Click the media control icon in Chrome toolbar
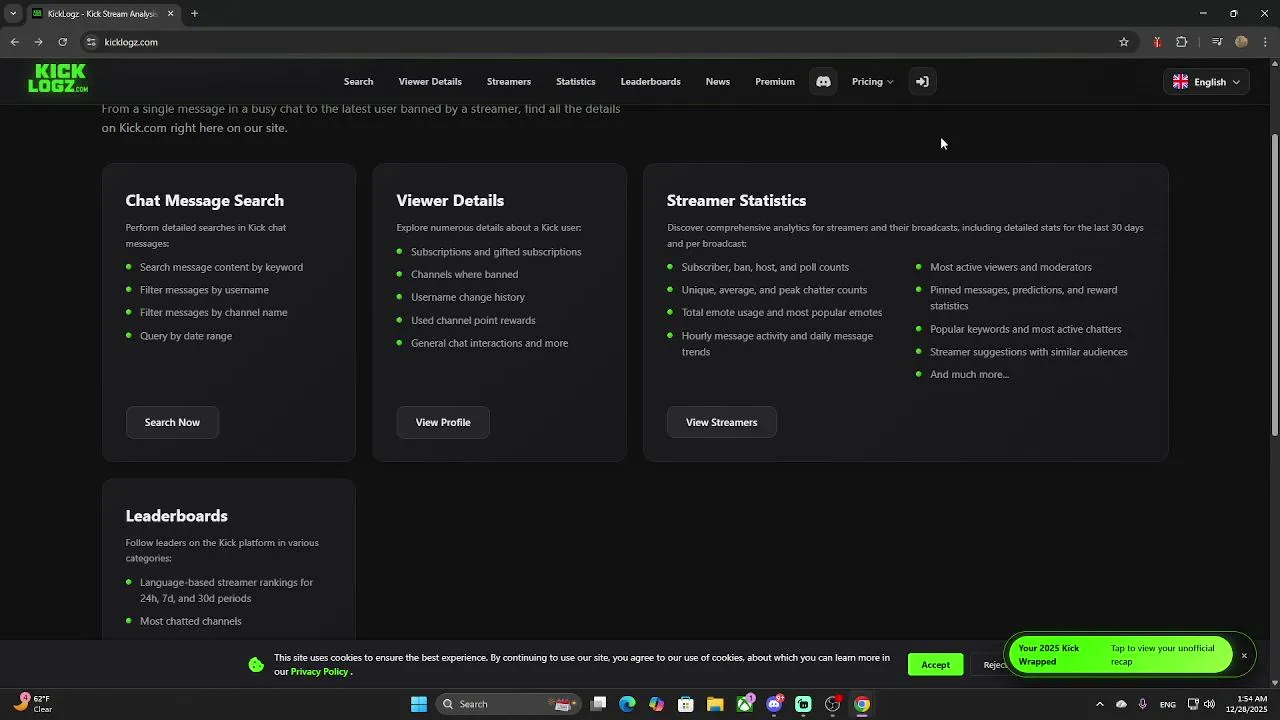Viewport: 1280px width, 720px height. pos(1217,42)
